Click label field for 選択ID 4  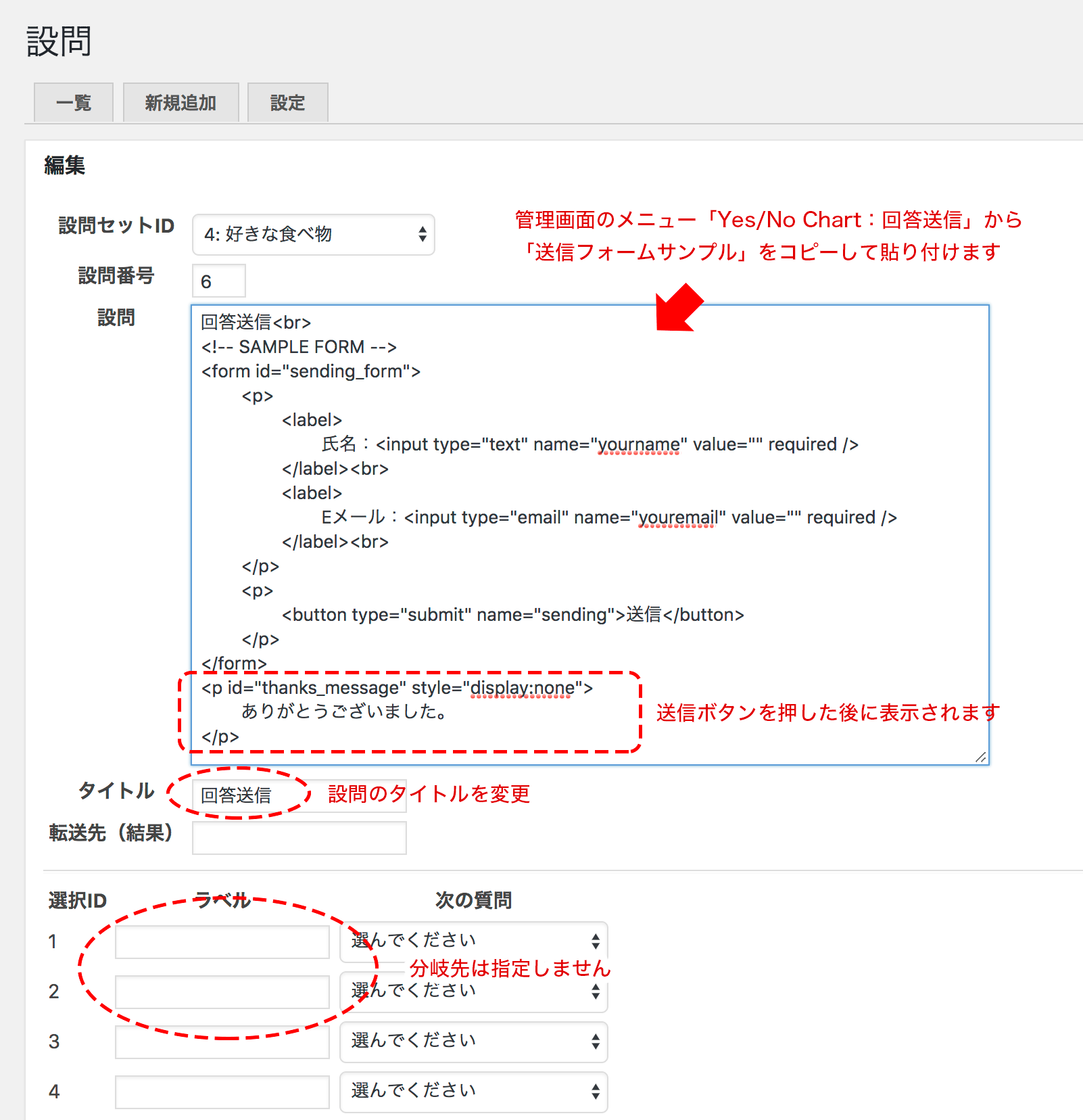222,1092
